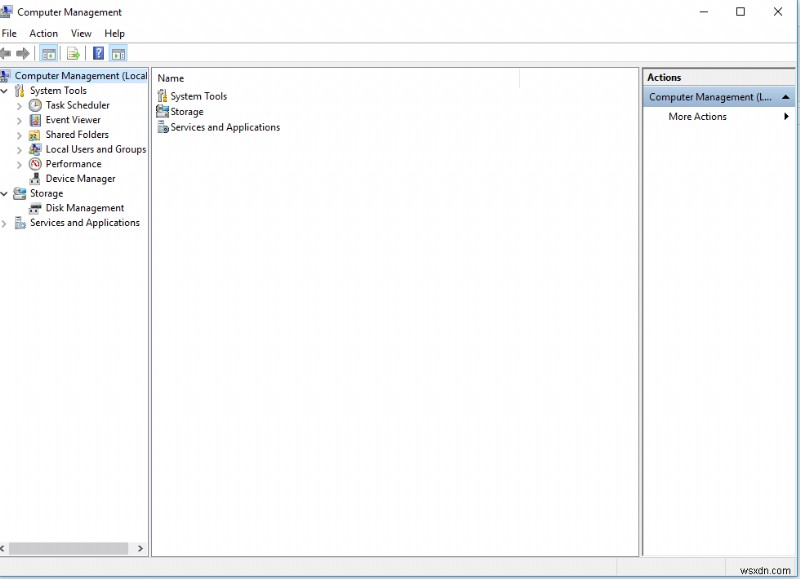
Task: Select the Event Viewer tree item
Action: (72, 119)
